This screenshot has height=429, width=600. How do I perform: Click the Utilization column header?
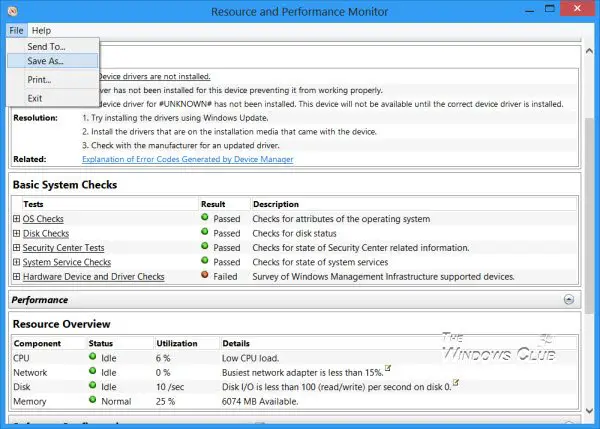point(177,344)
